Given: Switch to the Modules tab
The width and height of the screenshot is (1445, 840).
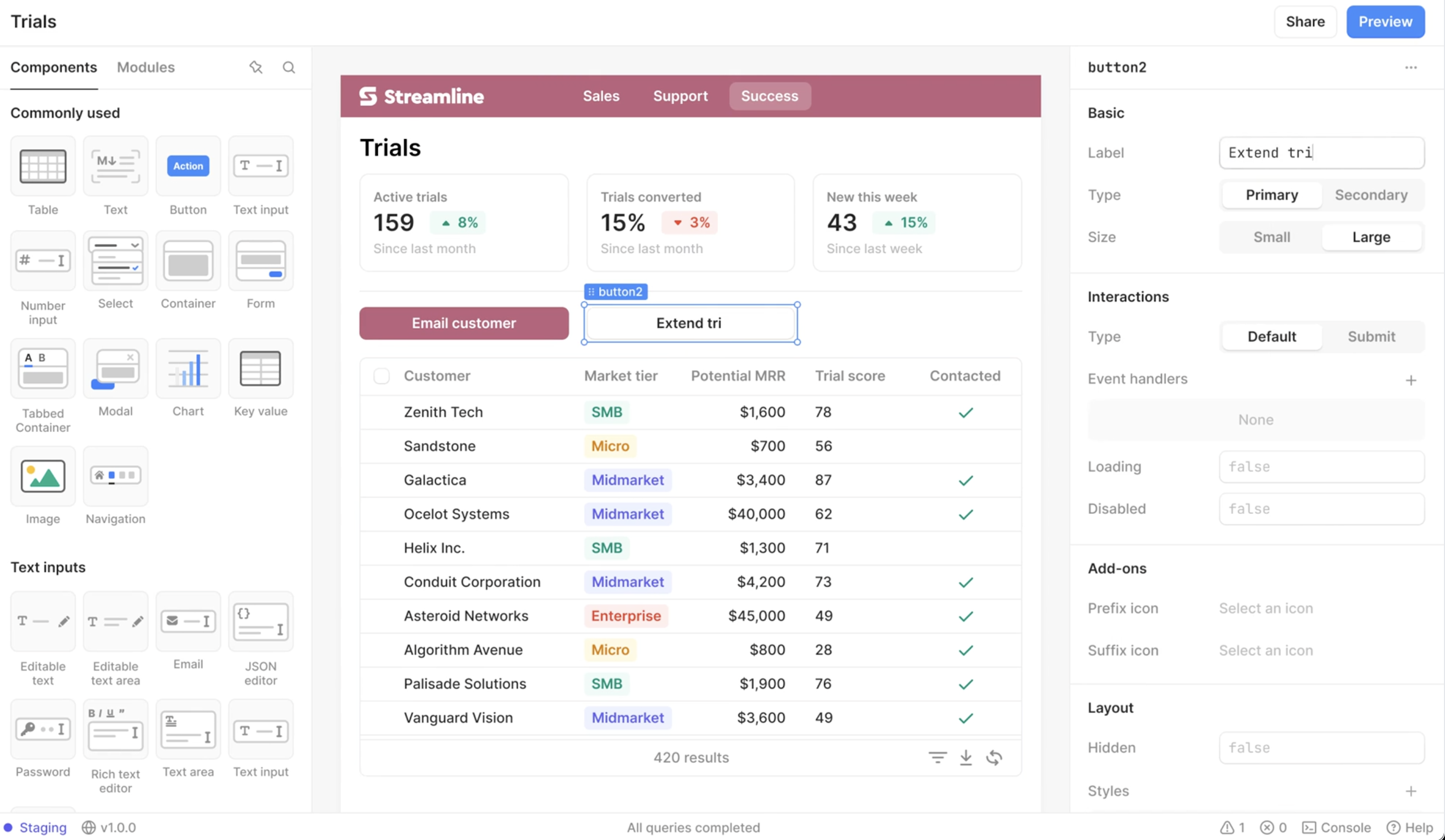Looking at the screenshot, I should tap(145, 67).
